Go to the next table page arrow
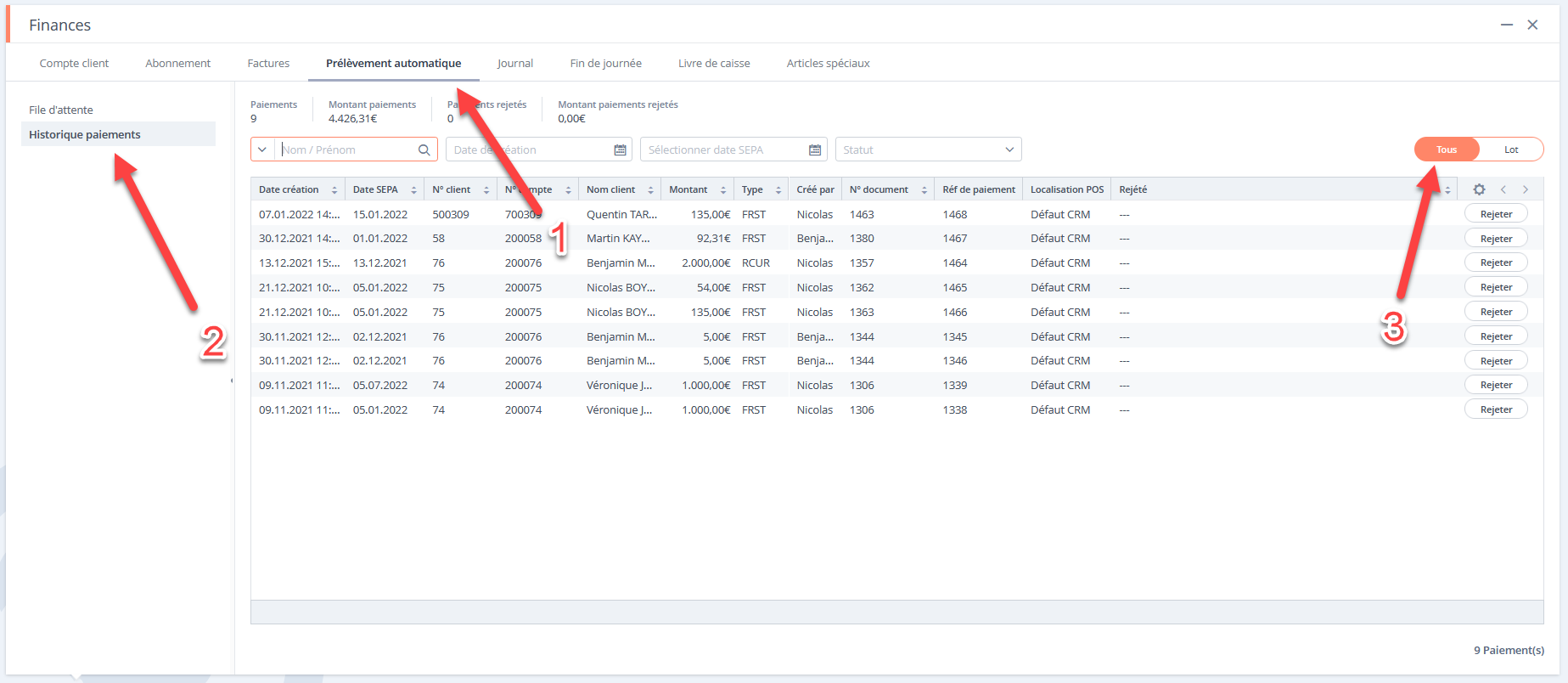The height and width of the screenshot is (683, 1568). pos(1526,189)
